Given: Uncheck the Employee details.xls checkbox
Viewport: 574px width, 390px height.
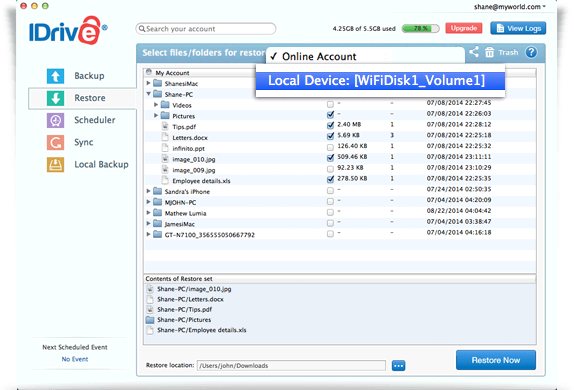Looking at the screenshot, I should pyautogui.click(x=330, y=179).
